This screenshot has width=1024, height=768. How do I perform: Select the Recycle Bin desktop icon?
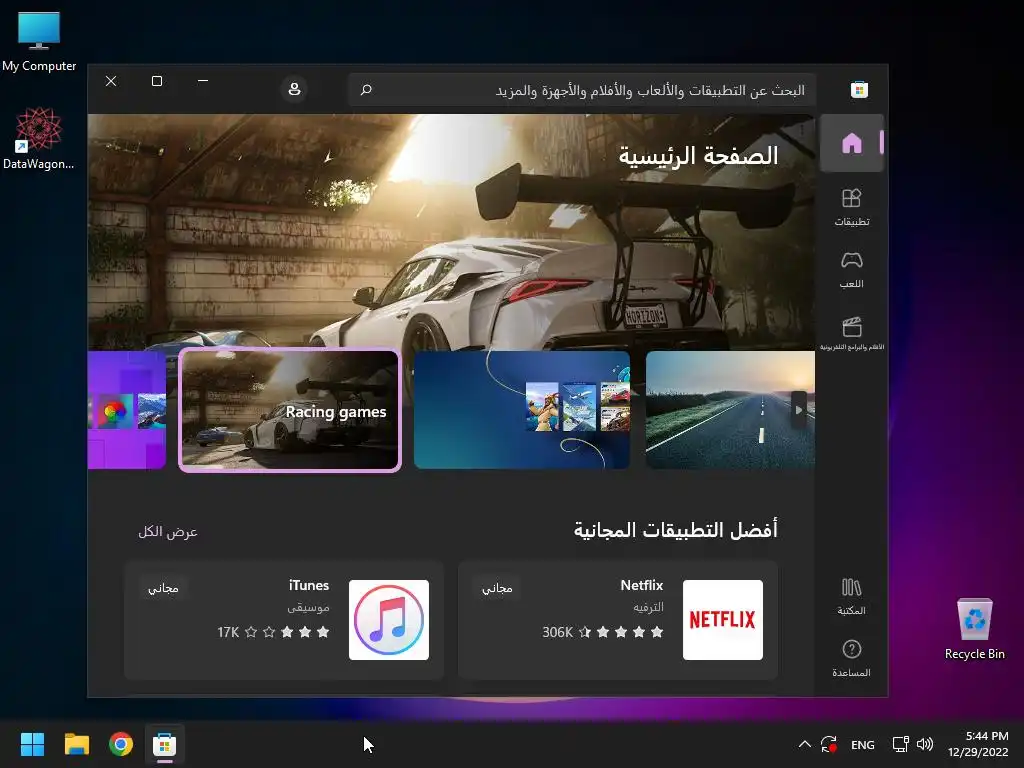(x=974, y=630)
